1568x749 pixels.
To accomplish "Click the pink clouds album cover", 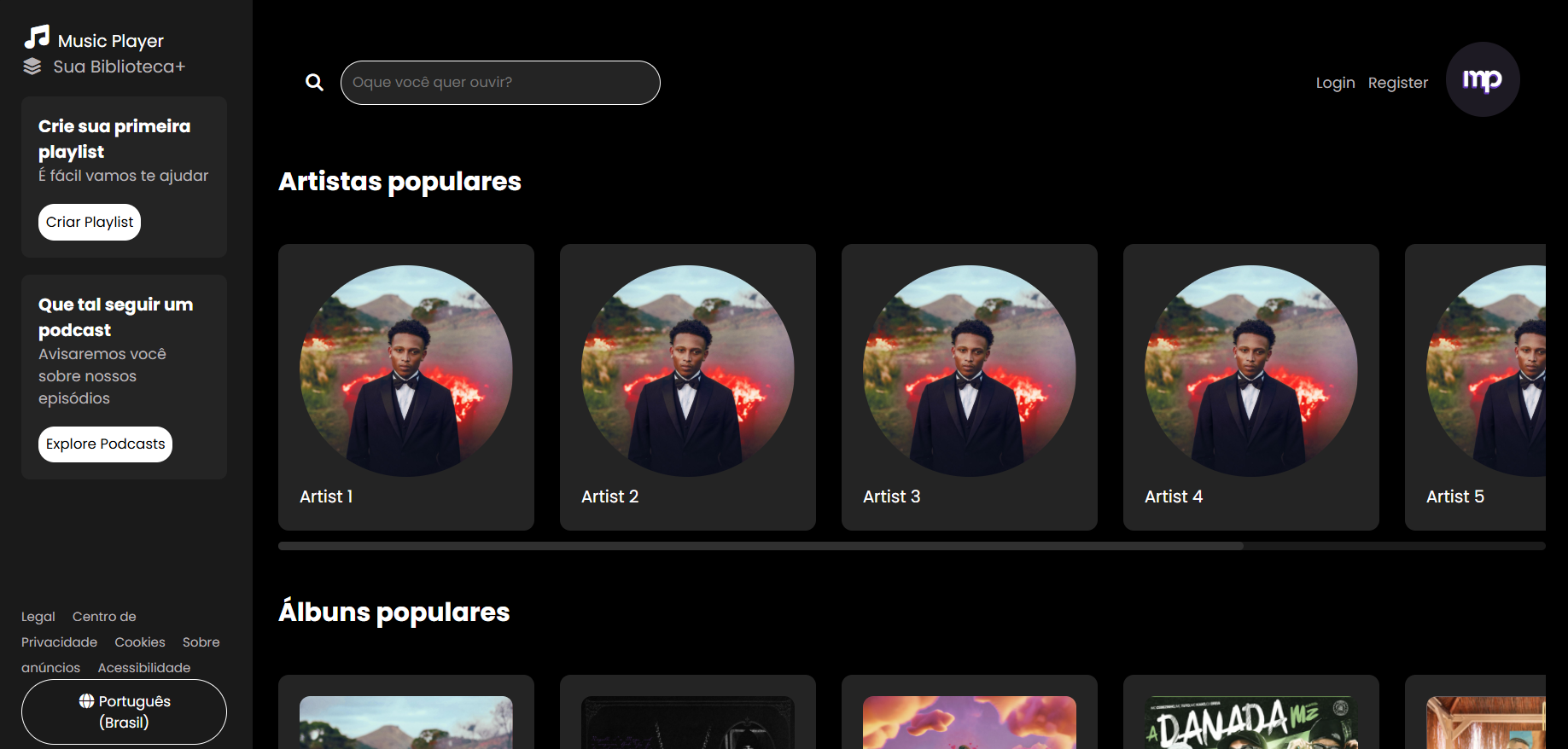I will (x=969, y=723).
